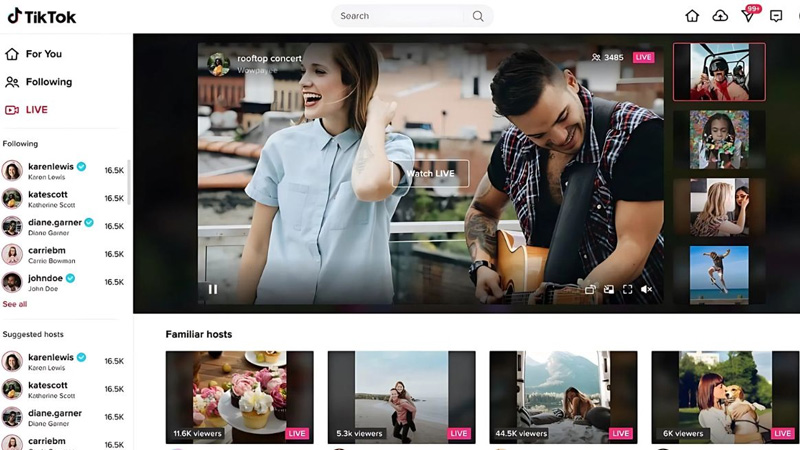
Task: Click the search magnifier icon
Action: (478, 16)
